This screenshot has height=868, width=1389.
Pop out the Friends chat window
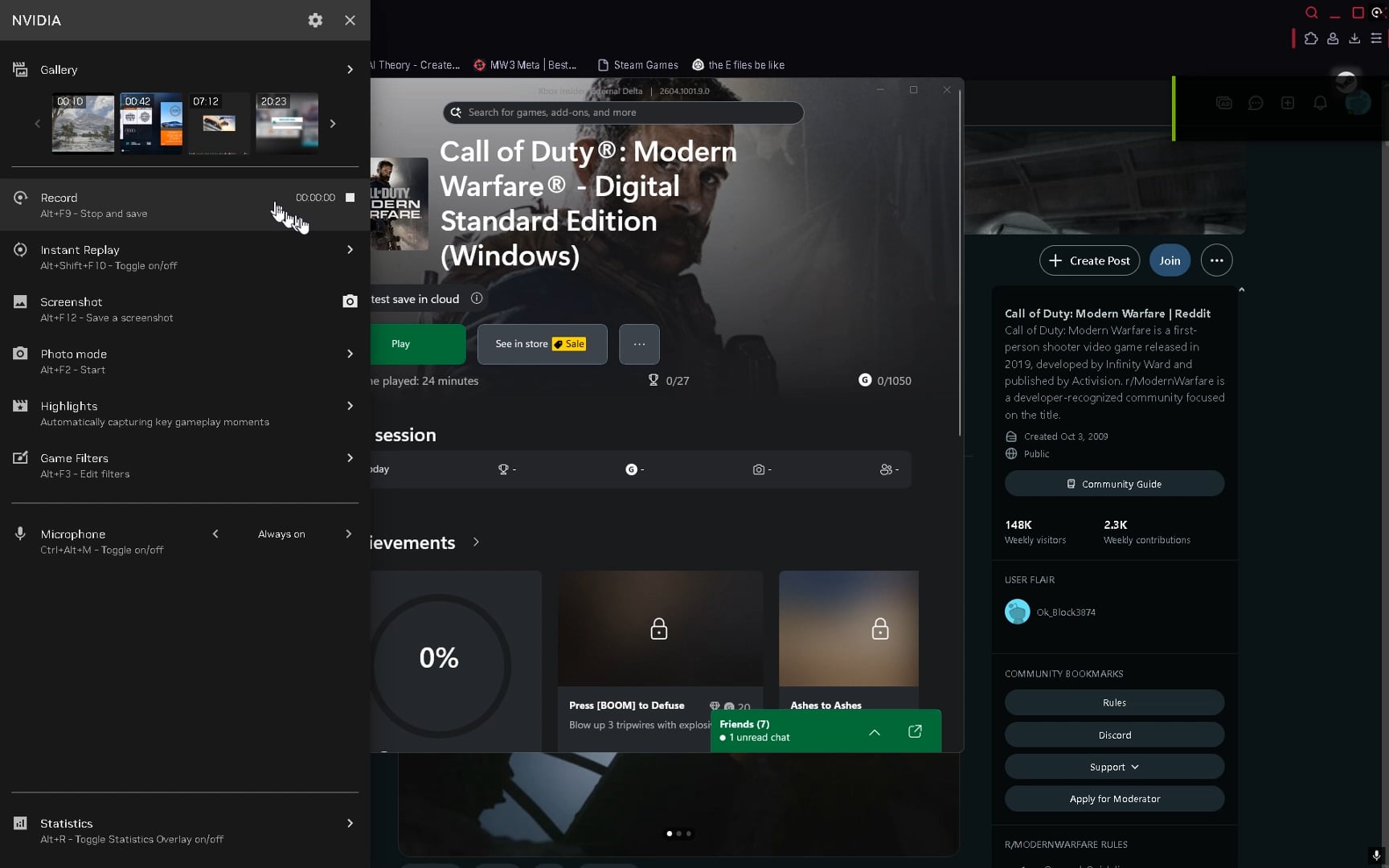tap(915, 731)
